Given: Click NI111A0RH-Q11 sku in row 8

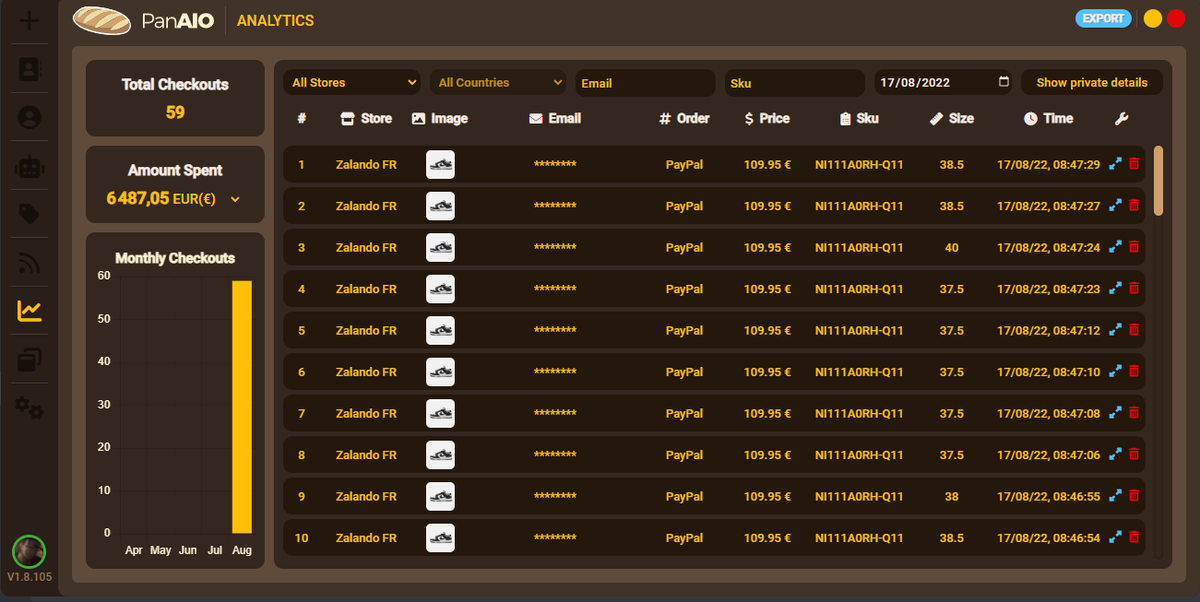Looking at the screenshot, I should click(x=859, y=455).
